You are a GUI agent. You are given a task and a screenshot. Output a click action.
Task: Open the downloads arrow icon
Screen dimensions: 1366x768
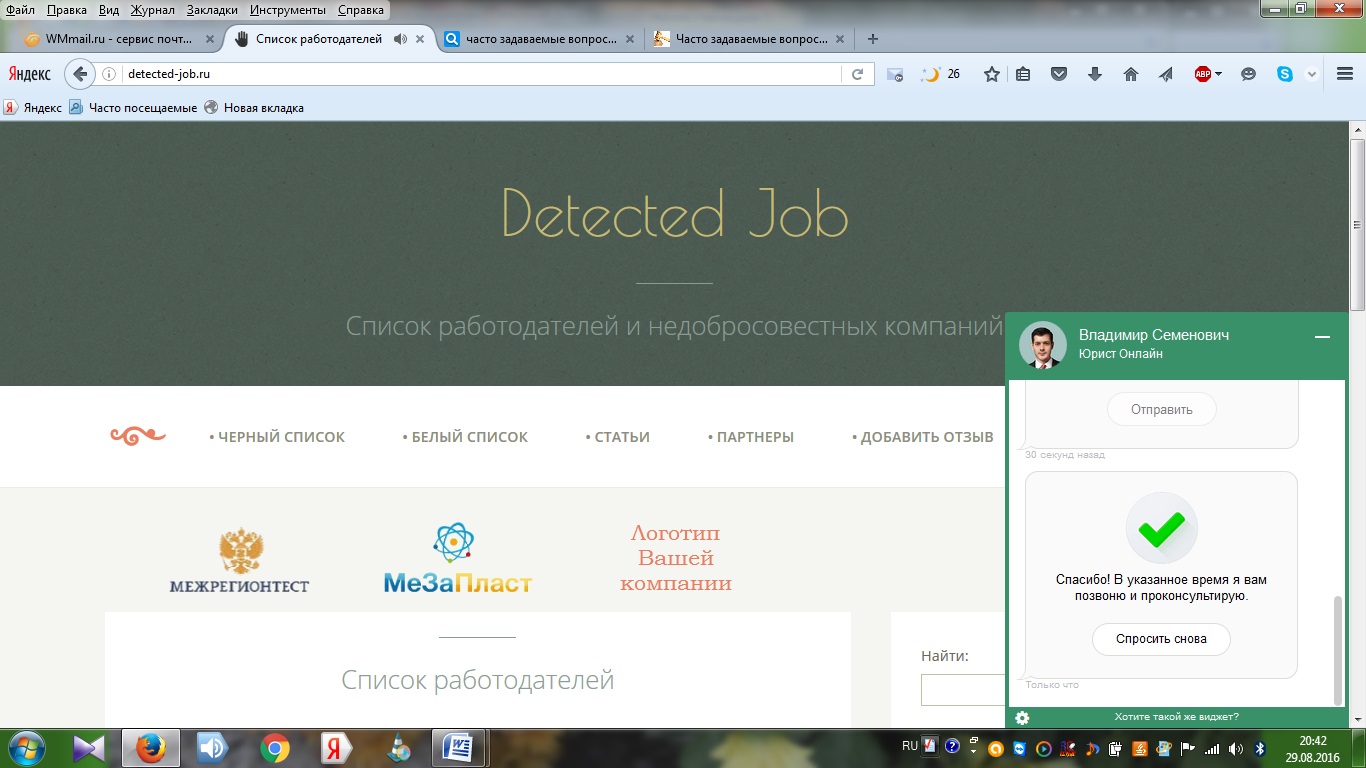pos(1095,74)
